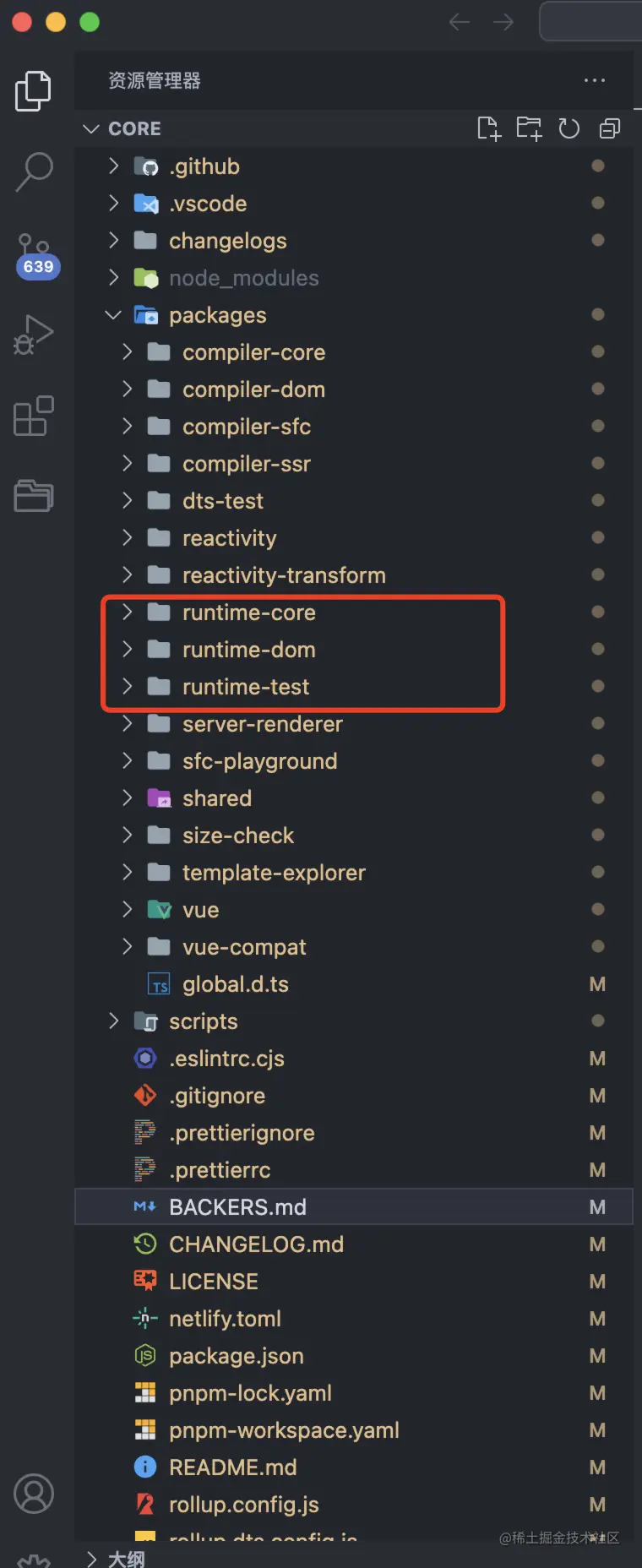Image resolution: width=642 pixels, height=1568 pixels.
Task: Click the README.md info icon
Action: point(145,1467)
